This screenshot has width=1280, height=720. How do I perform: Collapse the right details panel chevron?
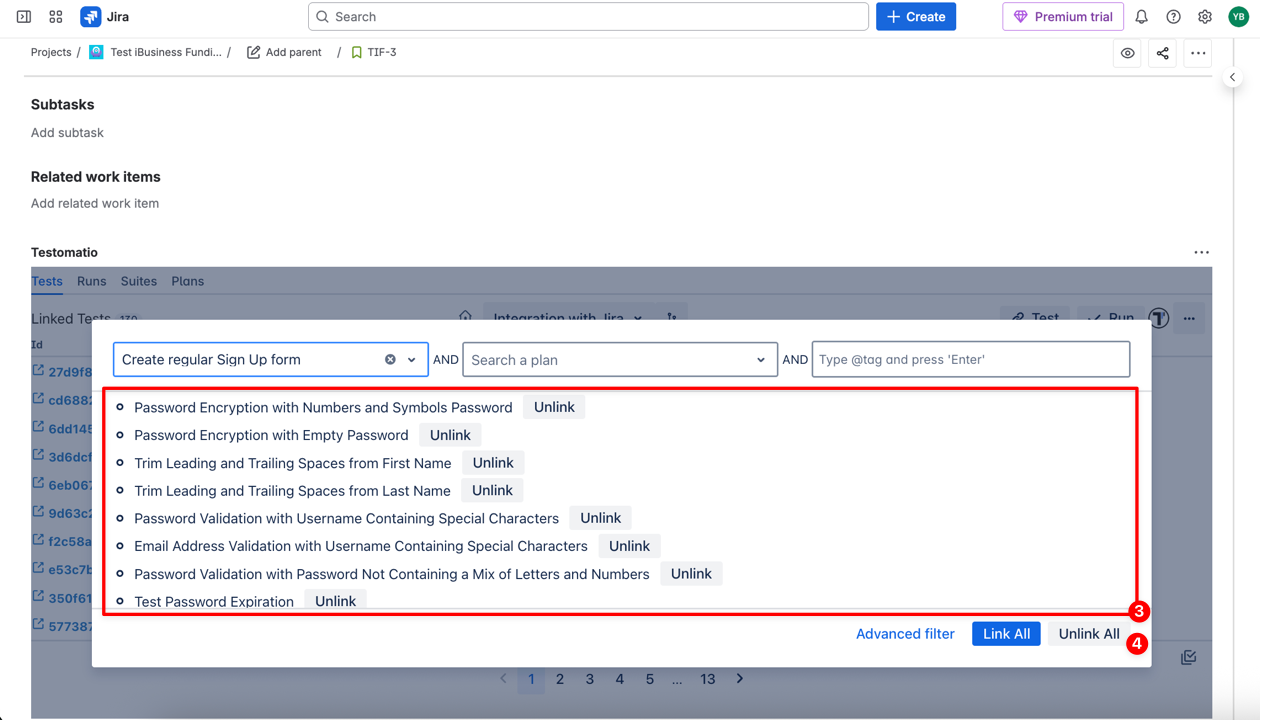[x=1233, y=77]
